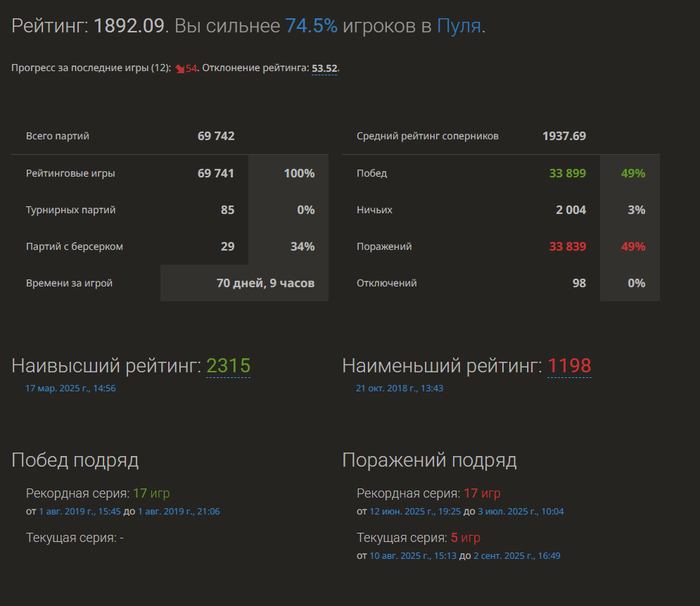Click the 74.5% percentile link
This screenshot has height=606, width=700.
(311, 26)
